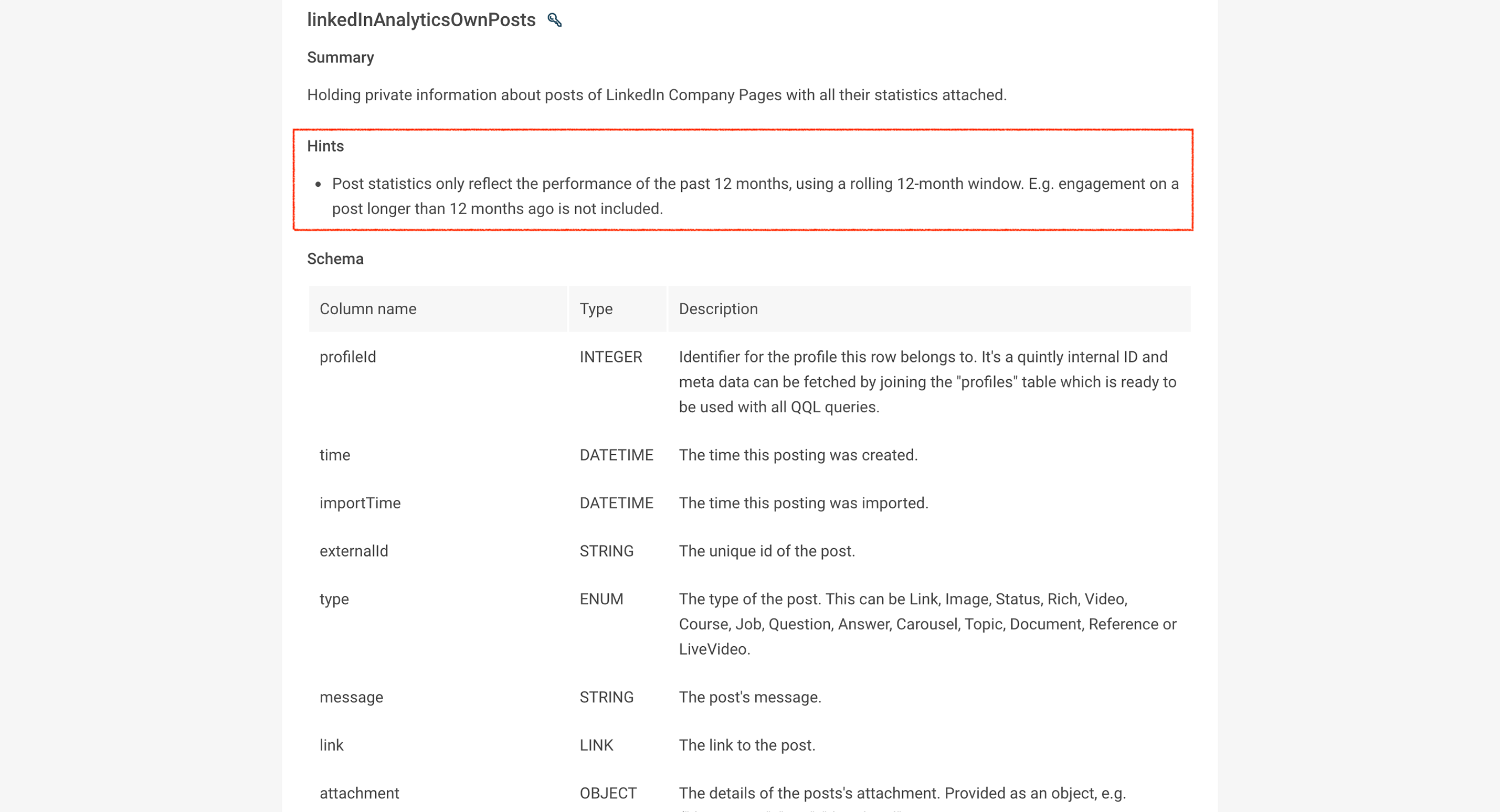Click the STRING type in the externalId row
This screenshot has height=812, width=1500.
[606, 551]
